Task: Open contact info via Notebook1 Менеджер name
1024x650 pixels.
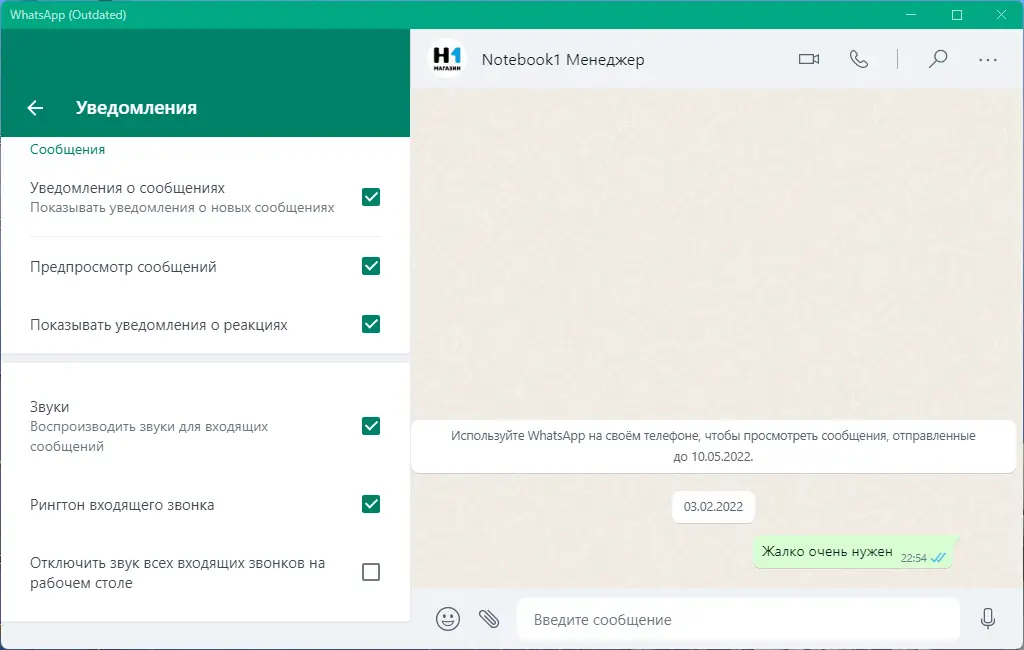Action: [563, 59]
